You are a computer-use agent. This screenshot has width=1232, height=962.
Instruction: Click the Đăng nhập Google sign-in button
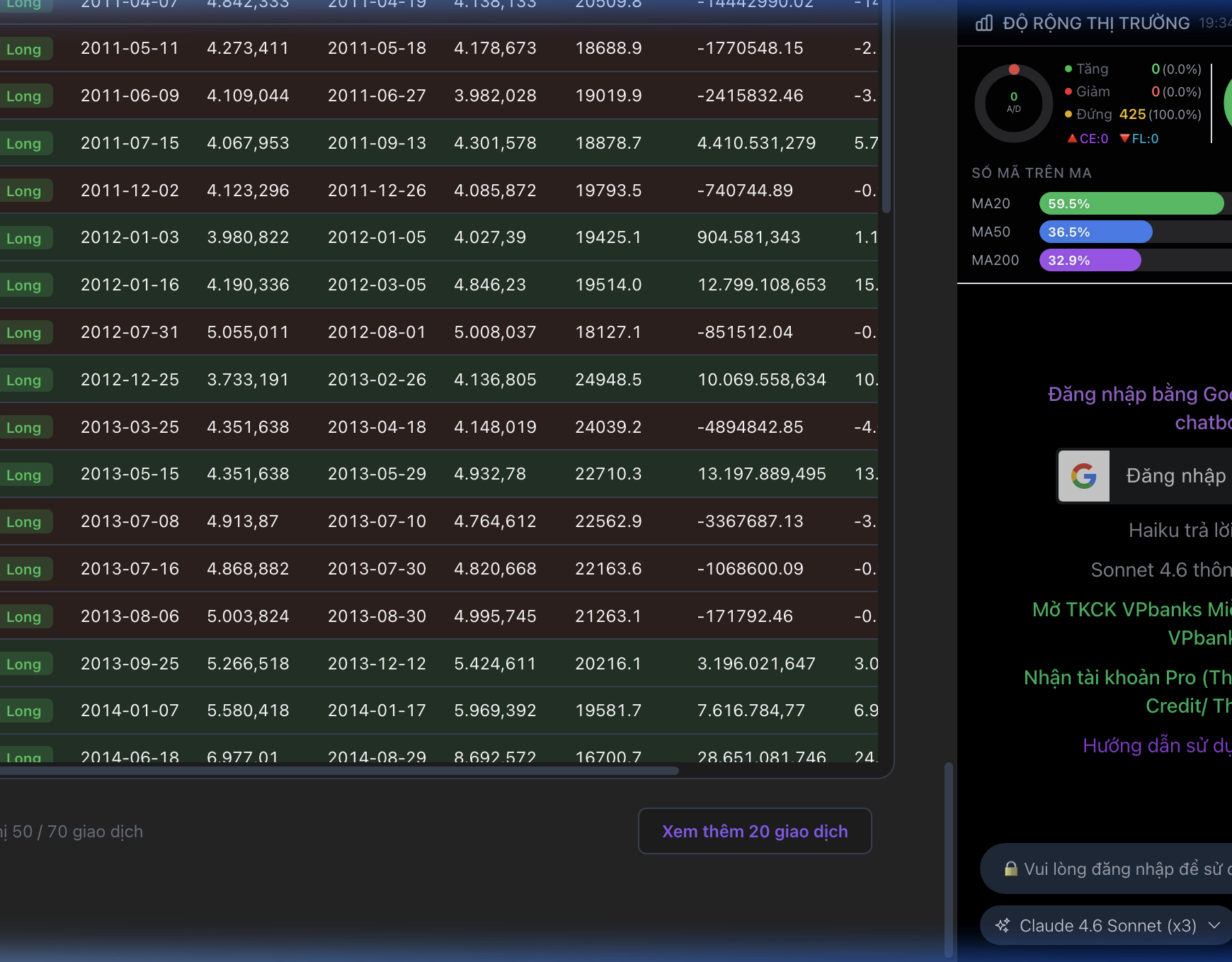(1144, 476)
